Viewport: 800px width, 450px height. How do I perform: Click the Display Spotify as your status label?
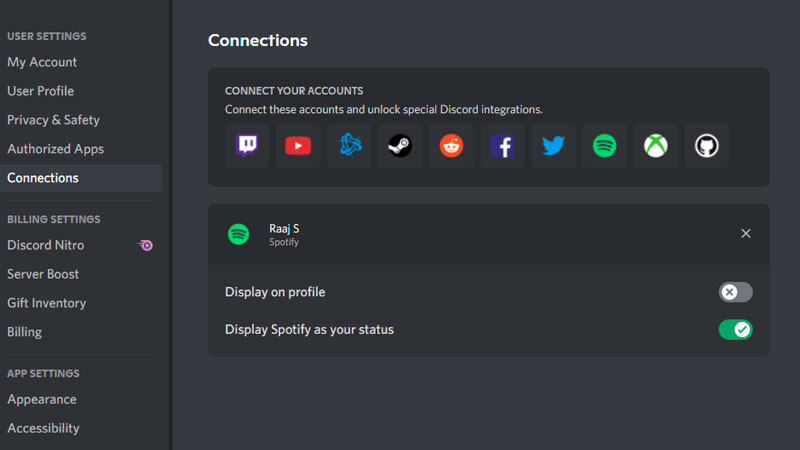(x=309, y=330)
